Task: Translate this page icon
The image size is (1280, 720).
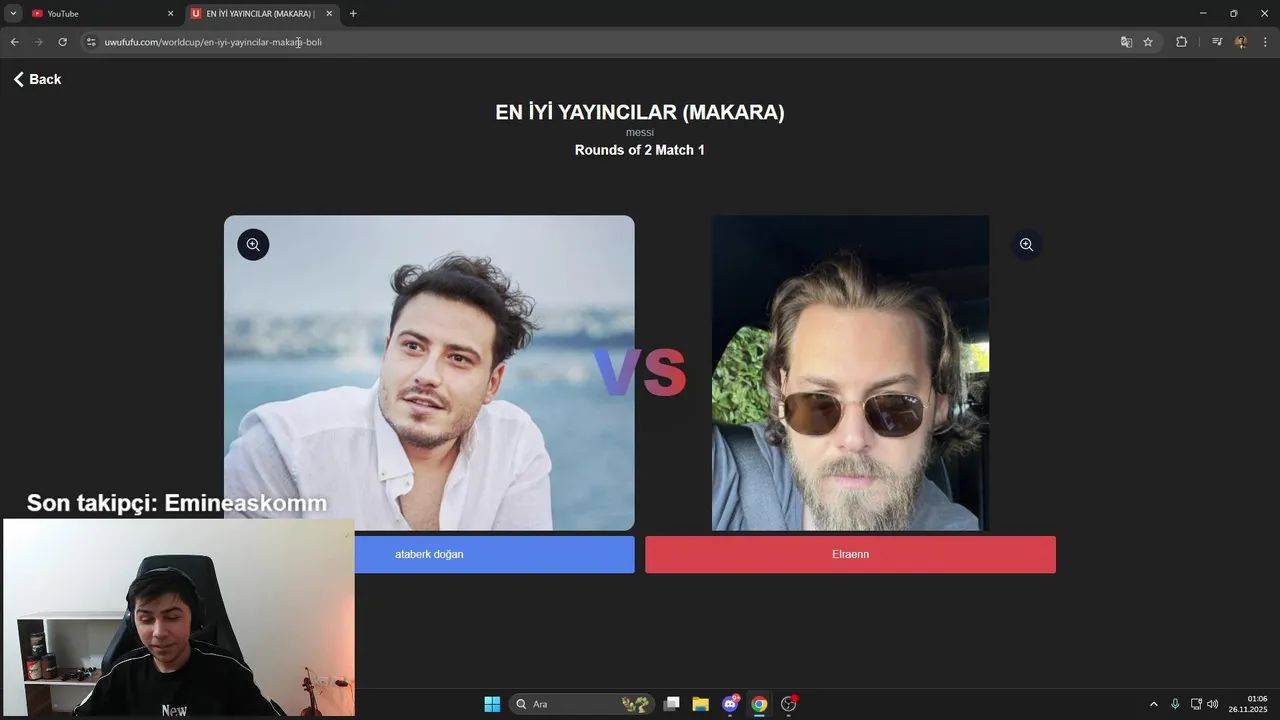Action: pos(1126,42)
